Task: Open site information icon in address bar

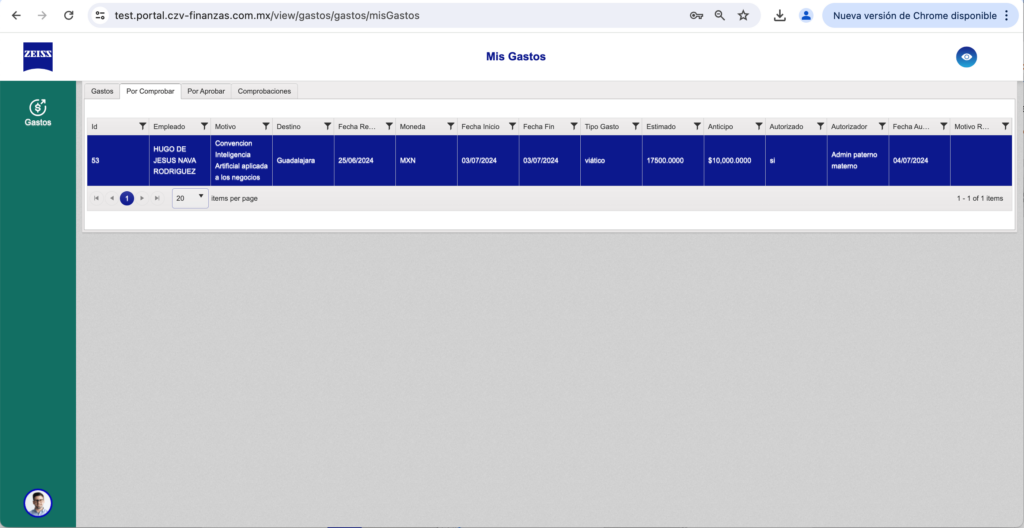Action: tap(100, 15)
